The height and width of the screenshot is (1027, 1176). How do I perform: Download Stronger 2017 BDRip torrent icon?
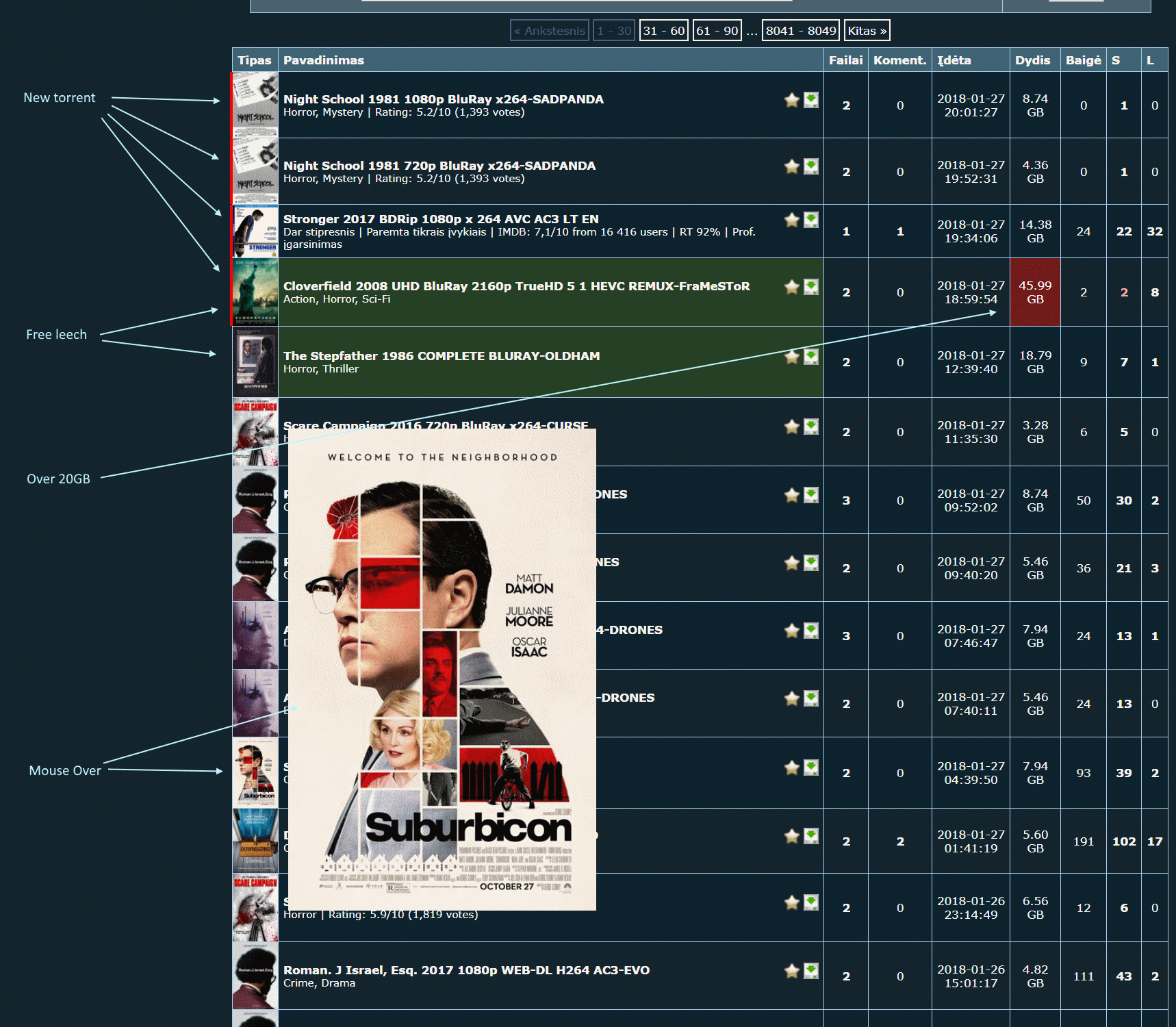click(811, 220)
